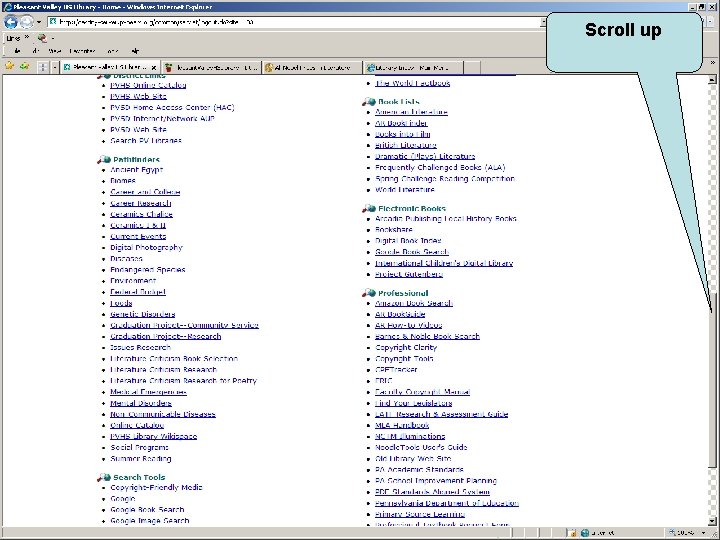Click the security lock icon in status bar
Viewport: 720px width, 540px height.
572,533
